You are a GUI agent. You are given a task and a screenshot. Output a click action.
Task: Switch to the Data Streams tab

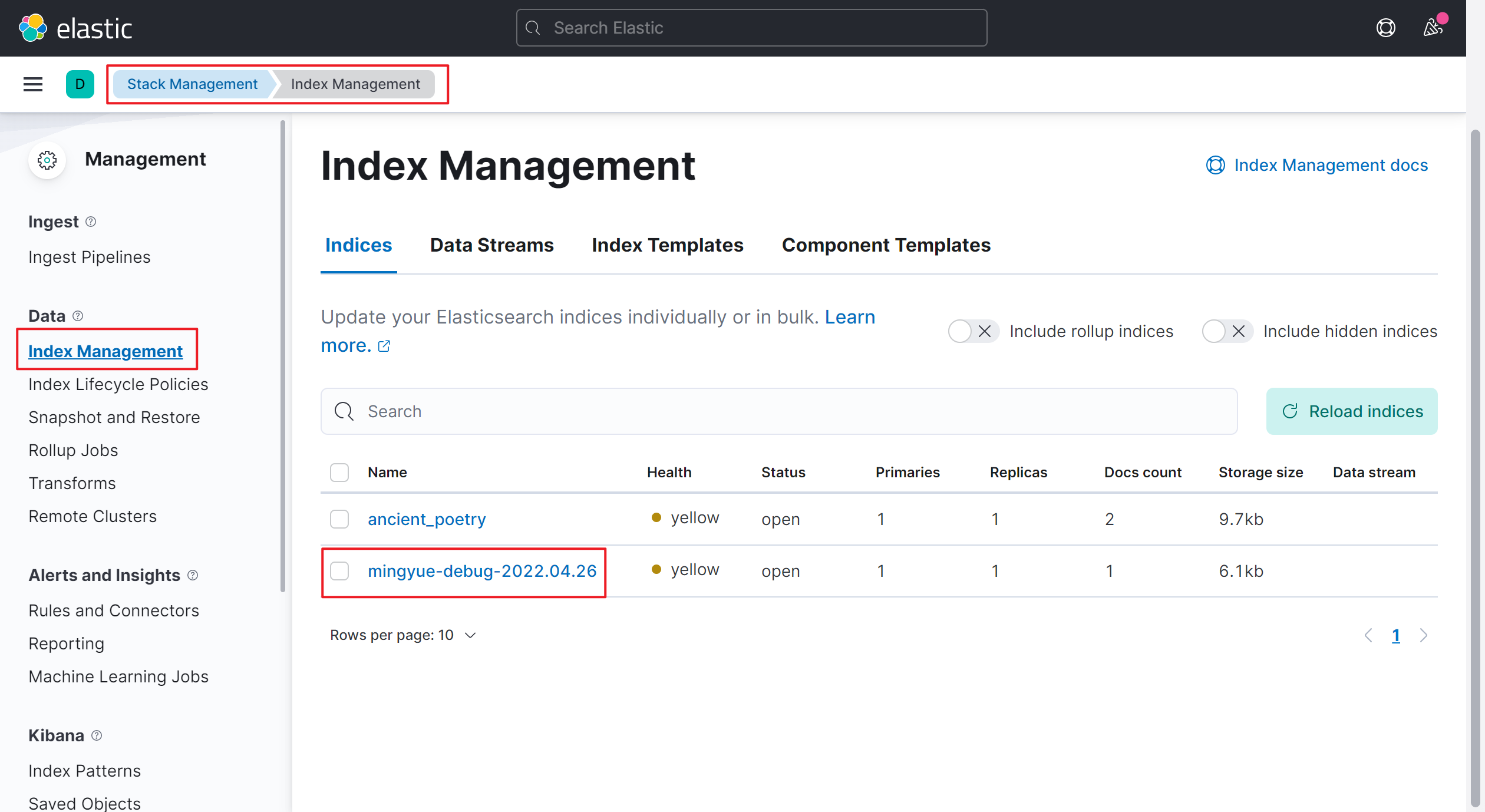pyautogui.click(x=491, y=245)
